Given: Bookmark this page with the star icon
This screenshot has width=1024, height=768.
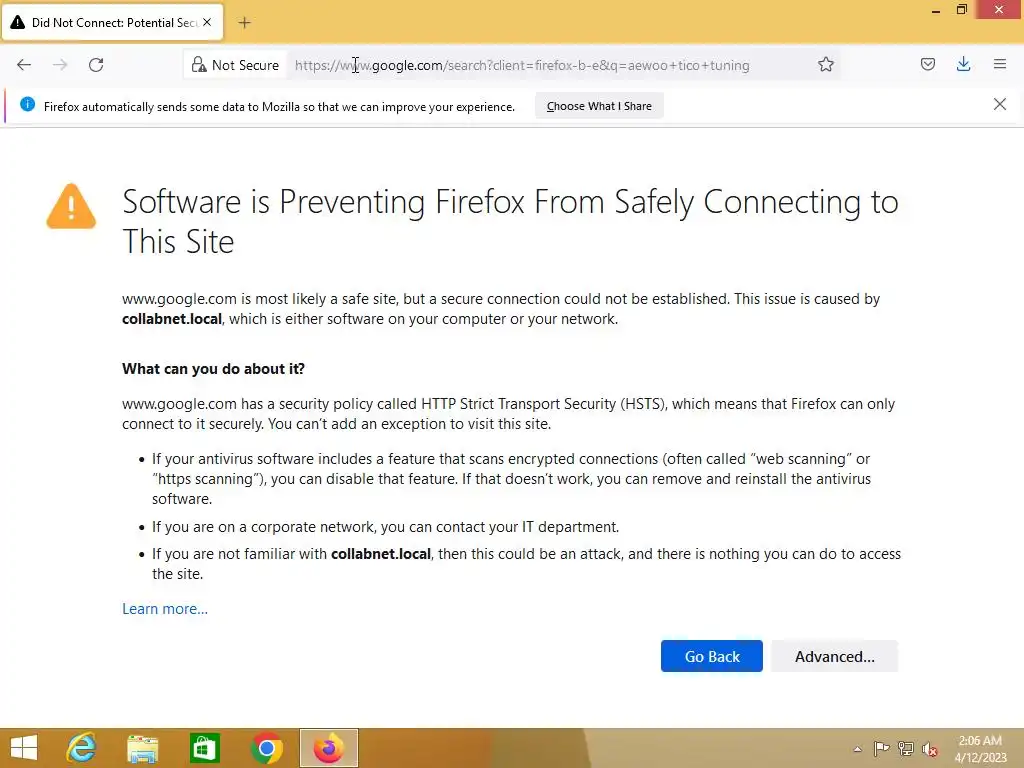Looking at the screenshot, I should [826, 65].
